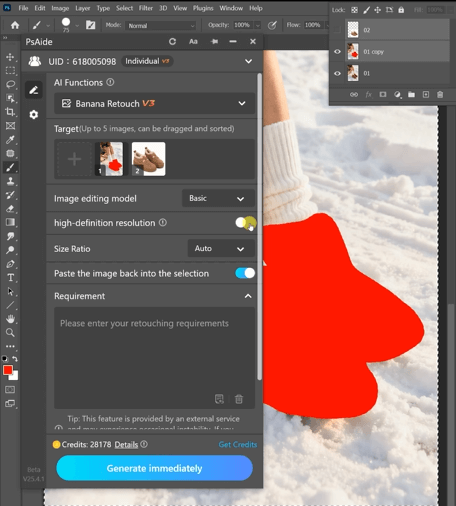This screenshot has width=456, height=506.
Task: Select the Rectangular Marquee tool
Action: (10, 70)
